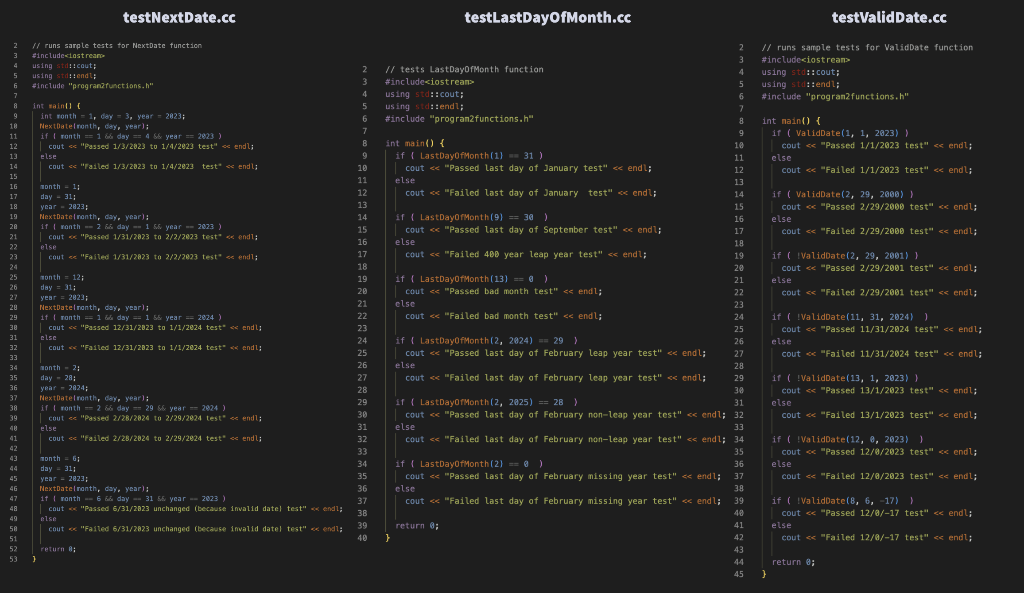Viewport: 1024px width, 593px height.
Task: Click the testValidDate.cc file title
Action: [x=888, y=18]
